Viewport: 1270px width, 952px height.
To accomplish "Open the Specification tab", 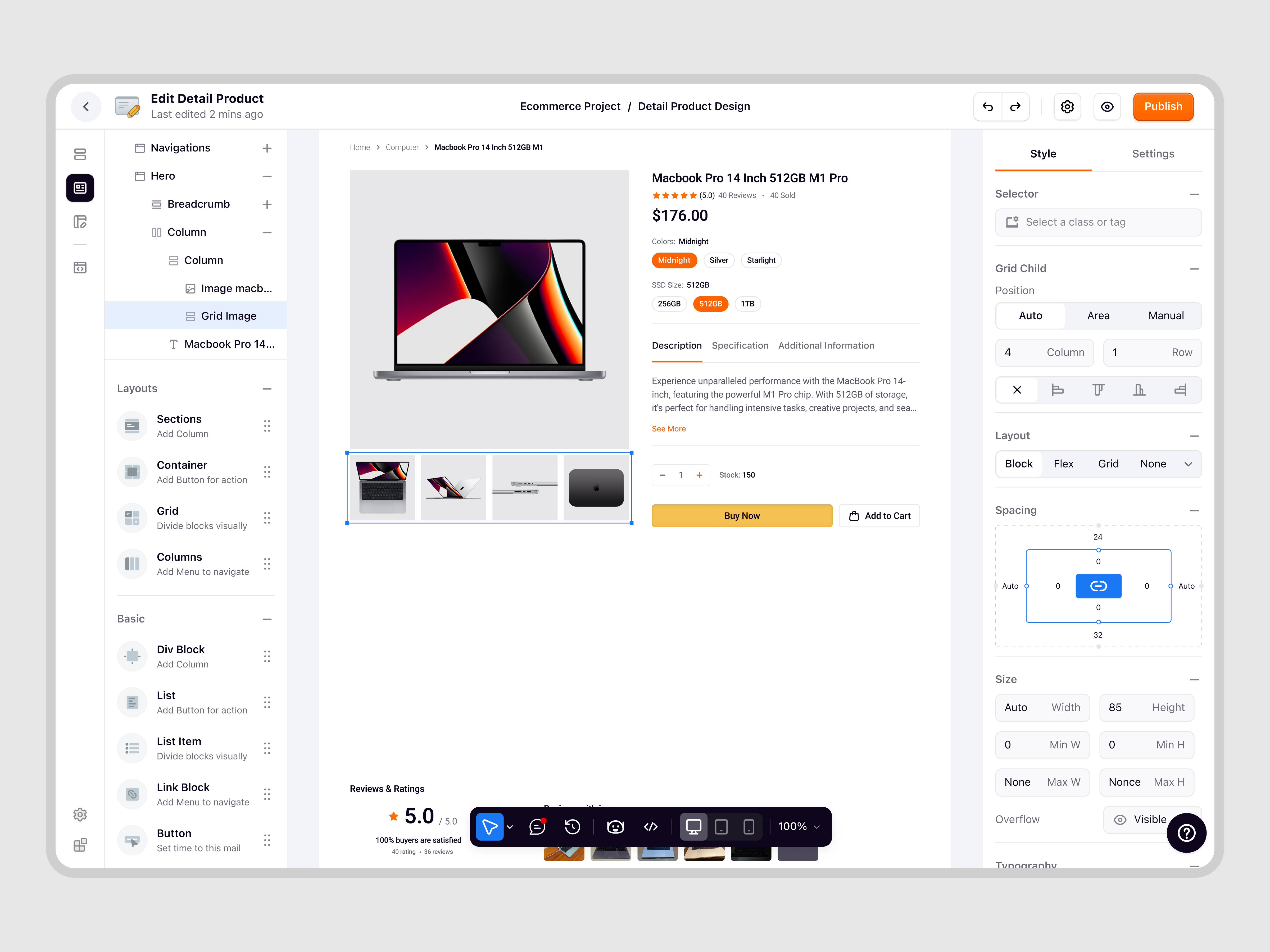I will pyautogui.click(x=740, y=345).
